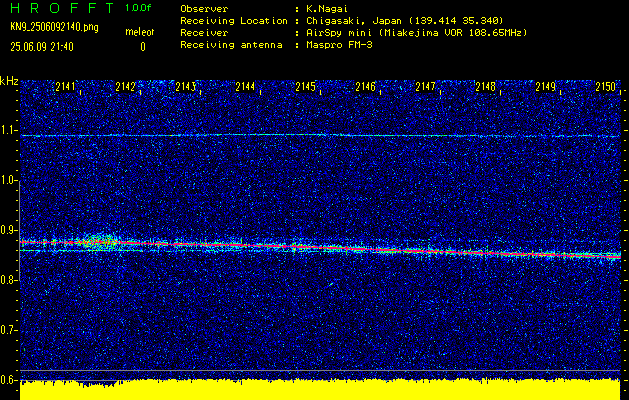Image resolution: width=629 pixels, height=400 pixels.
Task: Click the observer name K.Nagai
Action: tap(325, 8)
